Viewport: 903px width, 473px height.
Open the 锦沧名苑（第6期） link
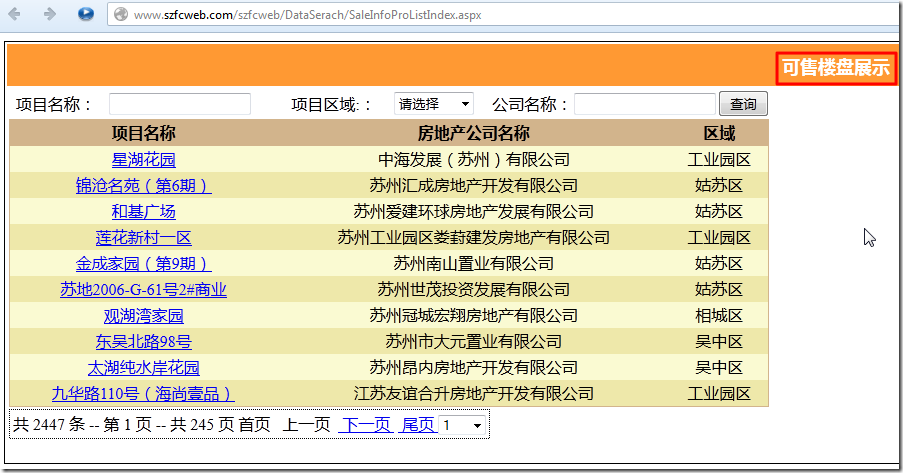(143, 186)
